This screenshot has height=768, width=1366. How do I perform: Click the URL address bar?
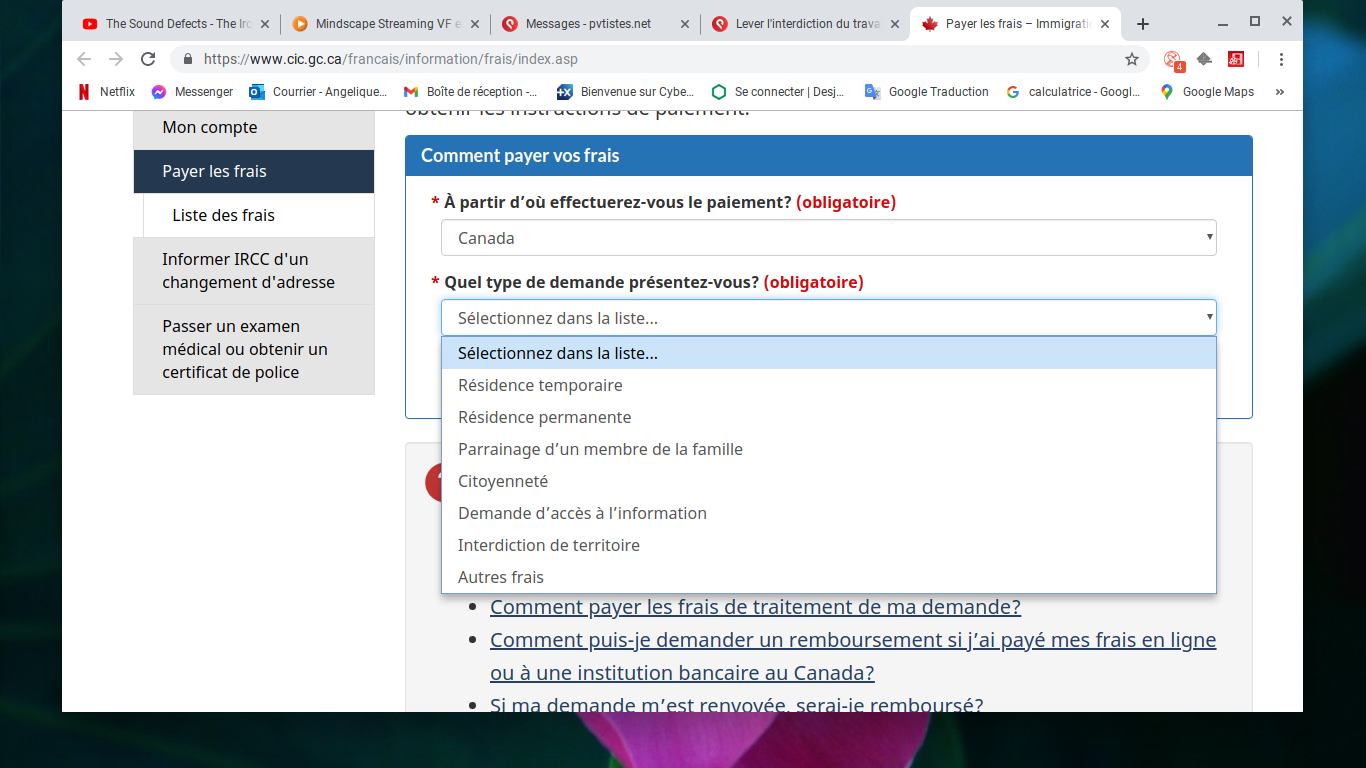(650, 59)
